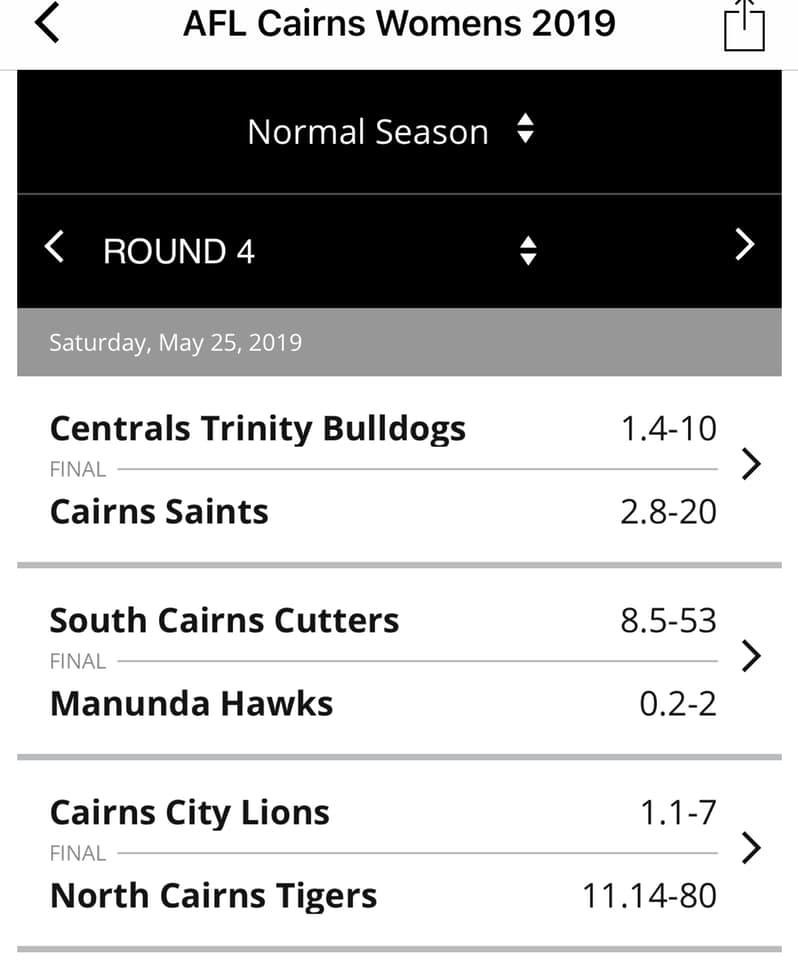
Task: Open ROUND 4 picker arrows
Action: click(x=528, y=251)
